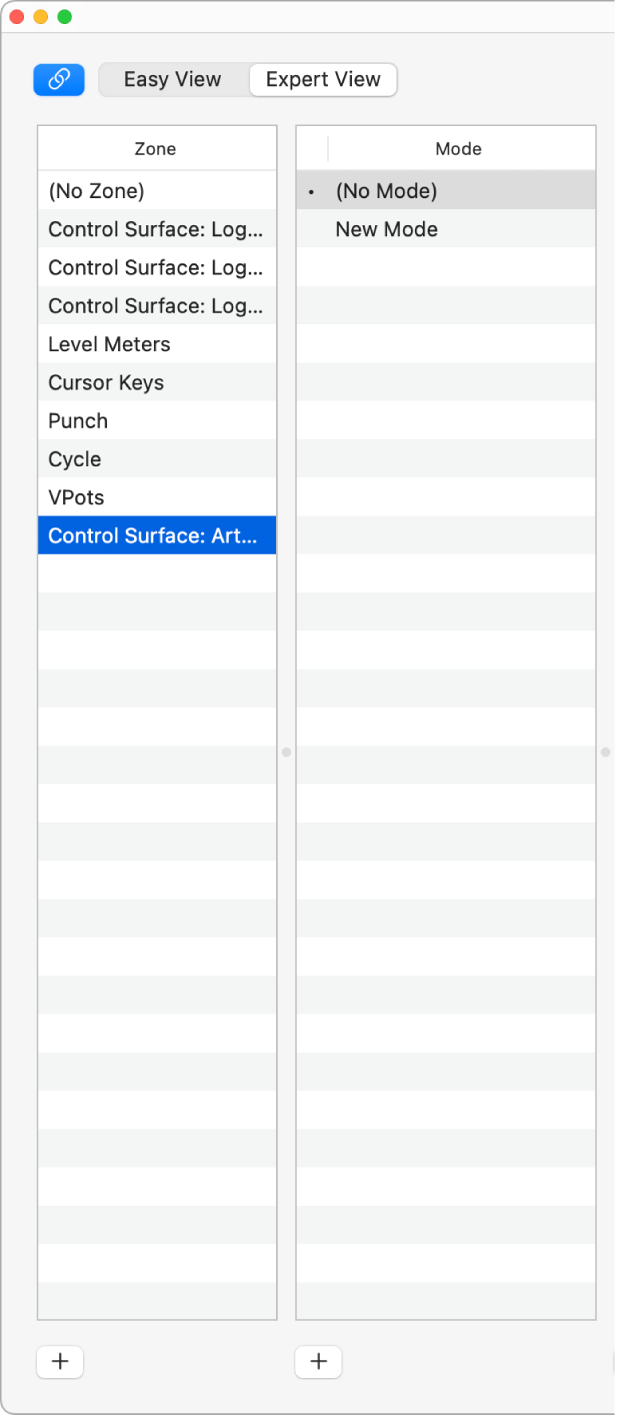618x1416 pixels.
Task: Click the active-mode dot beside '(No Mode)'
Action: pos(310,190)
